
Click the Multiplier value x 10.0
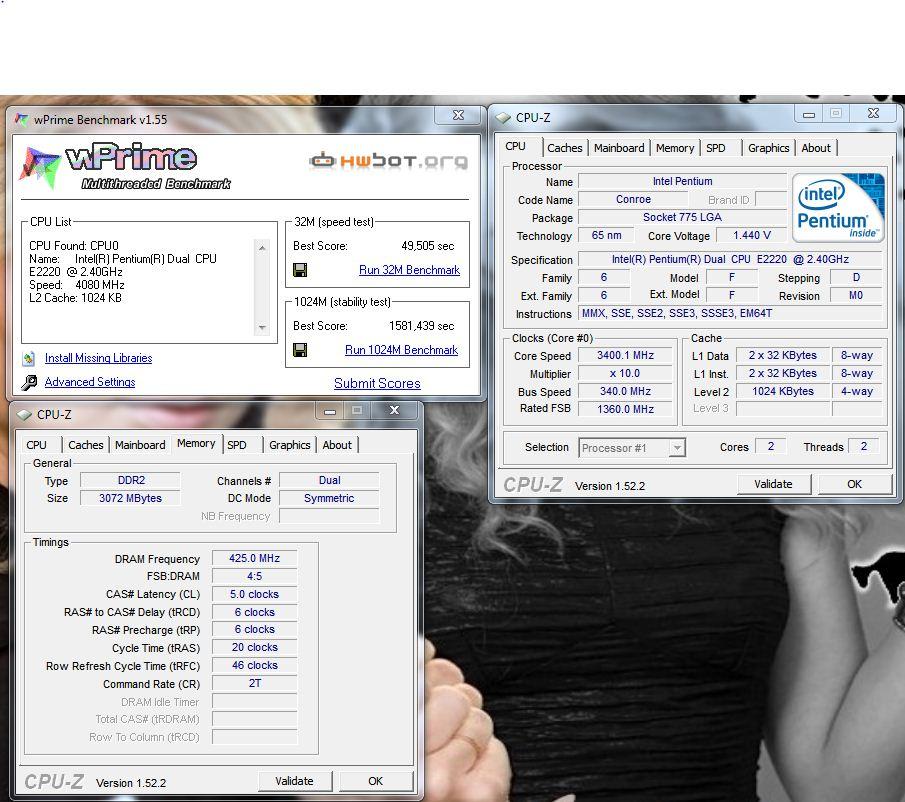[x=626, y=373]
